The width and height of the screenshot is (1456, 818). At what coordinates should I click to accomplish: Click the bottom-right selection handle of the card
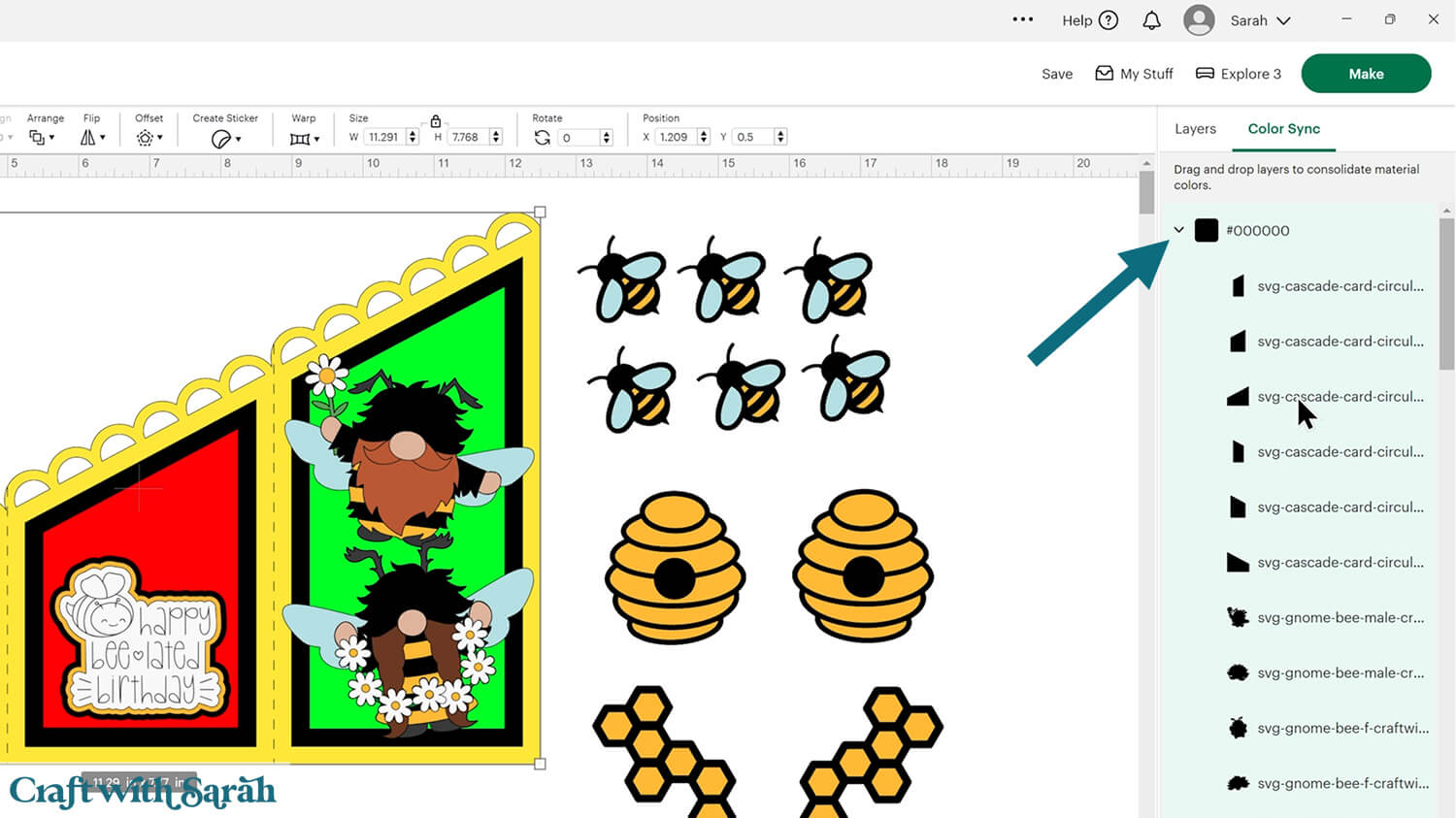coord(540,764)
